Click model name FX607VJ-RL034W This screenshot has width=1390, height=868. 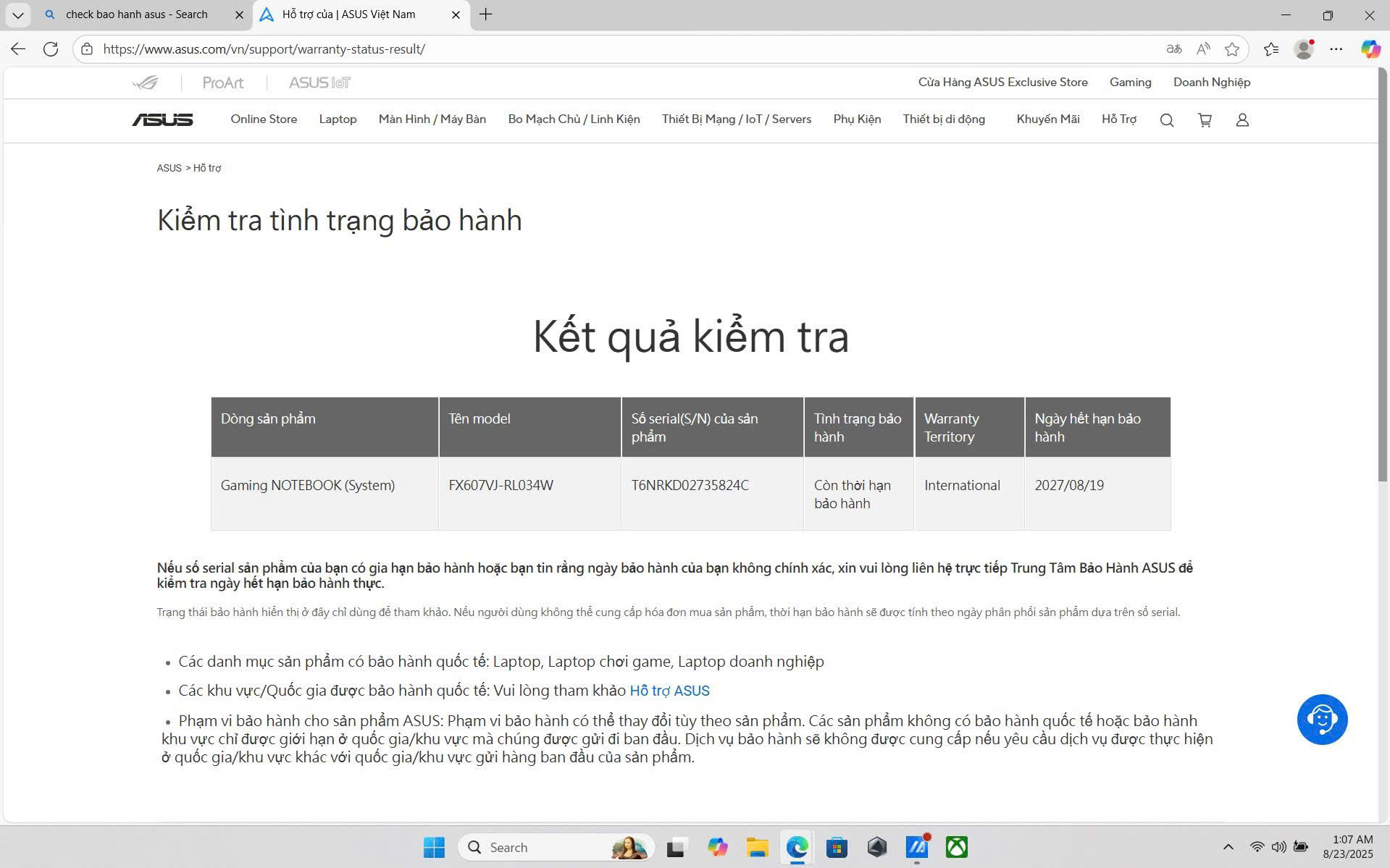[x=501, y=486]
